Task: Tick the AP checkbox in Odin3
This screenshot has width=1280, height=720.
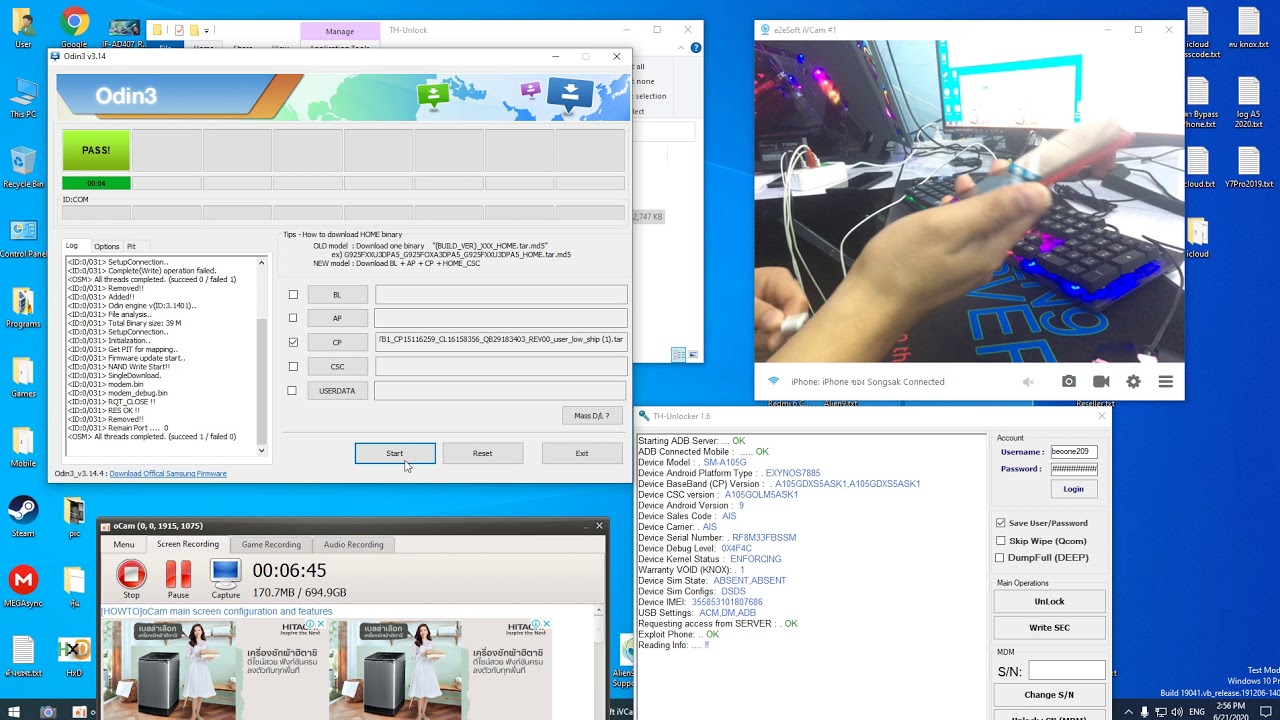Action: [293, 318]
